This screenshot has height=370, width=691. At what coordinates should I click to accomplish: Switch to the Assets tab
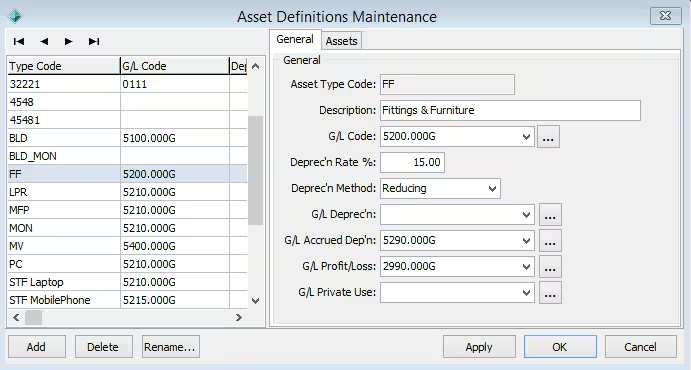tap(342, 41)
